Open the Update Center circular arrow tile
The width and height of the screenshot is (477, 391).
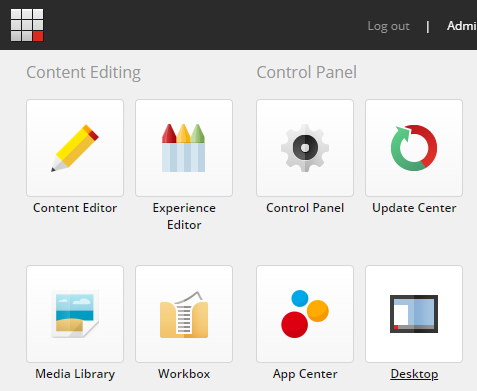pyautogui.click(x=414, y=148)
